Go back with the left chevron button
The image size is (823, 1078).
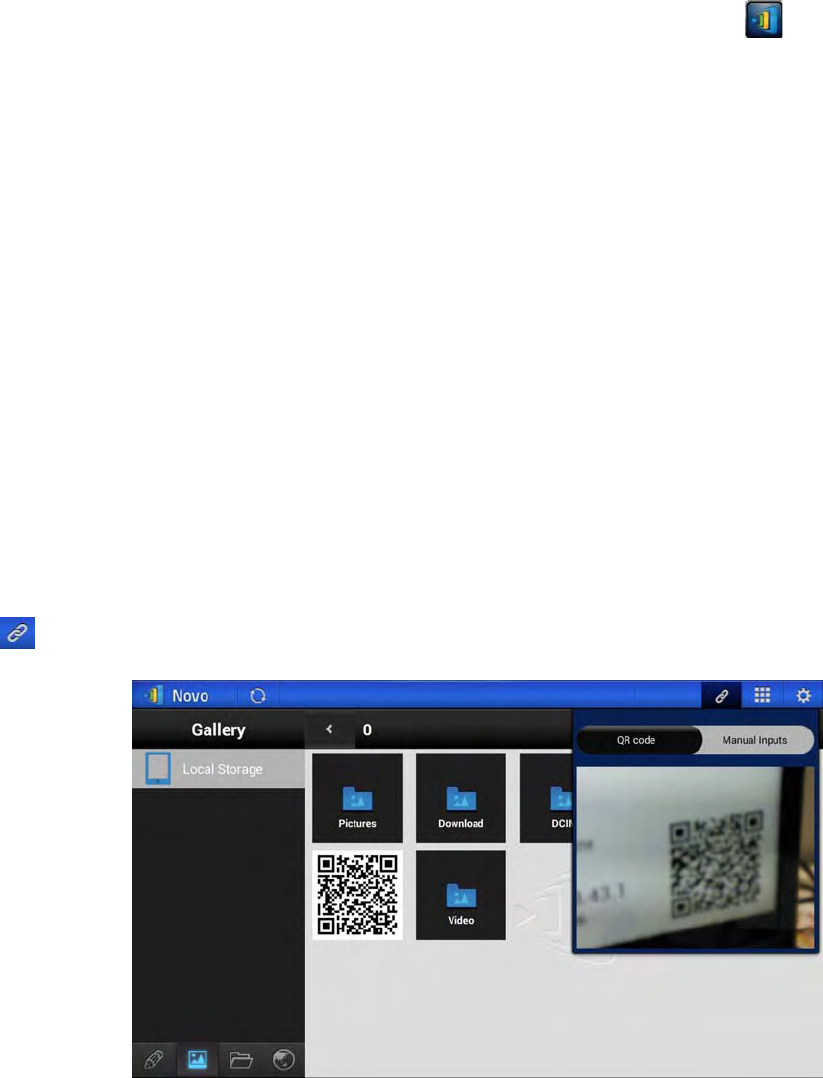tap(329, 729)
